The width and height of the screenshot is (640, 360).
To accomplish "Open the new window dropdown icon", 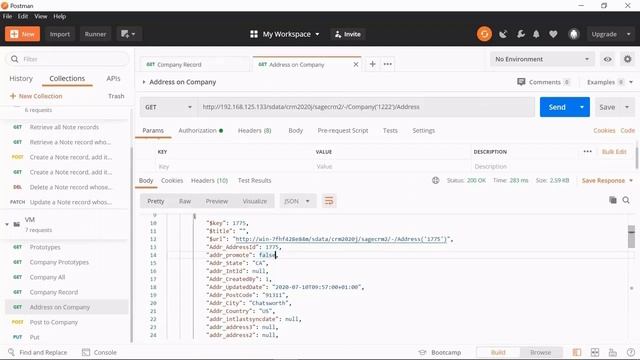I will 128,34.
